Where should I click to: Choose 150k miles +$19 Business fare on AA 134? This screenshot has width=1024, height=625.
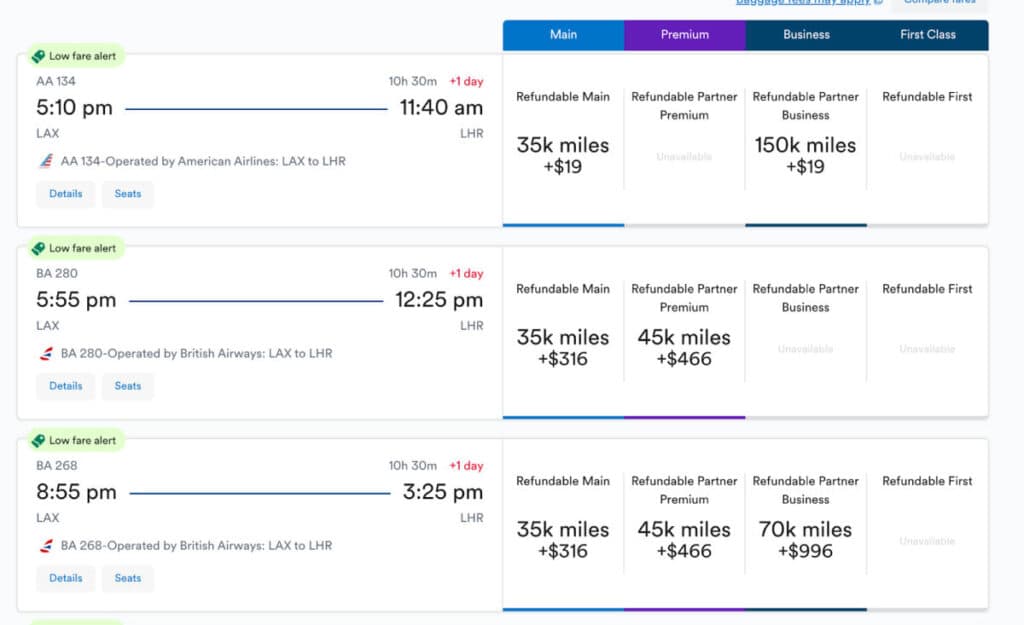pos(805,155)
